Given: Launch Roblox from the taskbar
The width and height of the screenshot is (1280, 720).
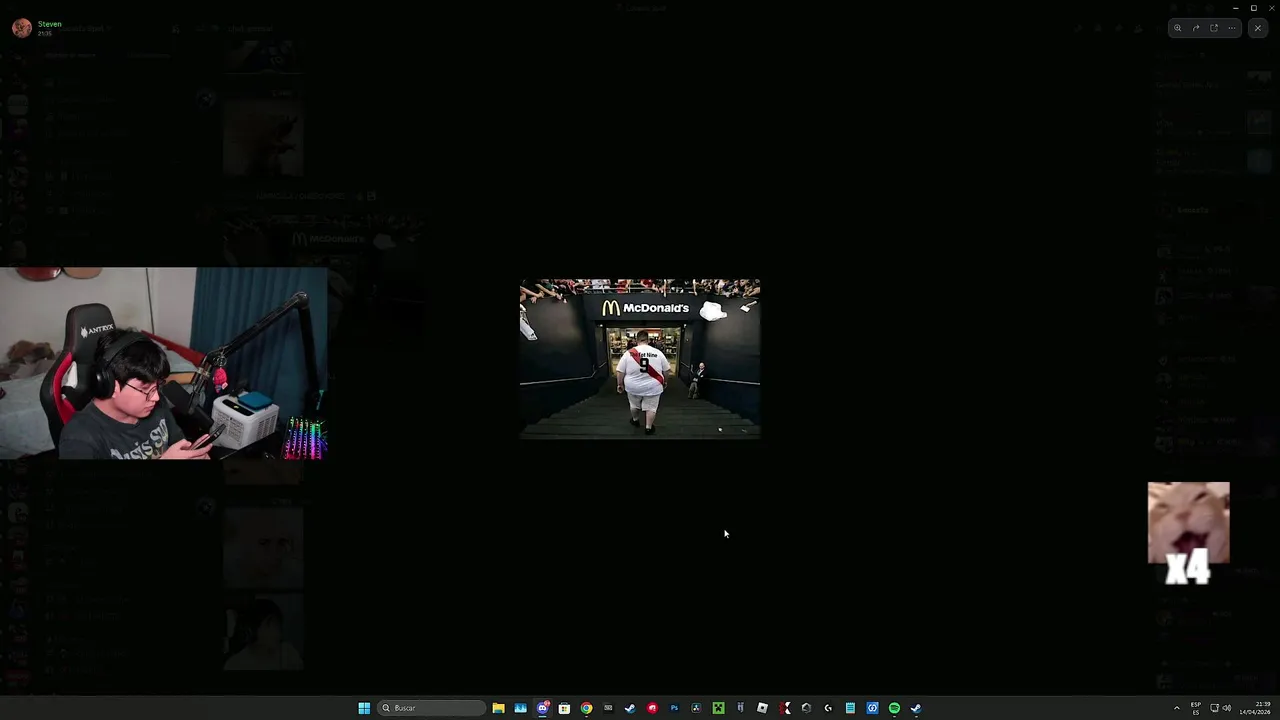Looking at the screenshot, I should coord(762,708).
